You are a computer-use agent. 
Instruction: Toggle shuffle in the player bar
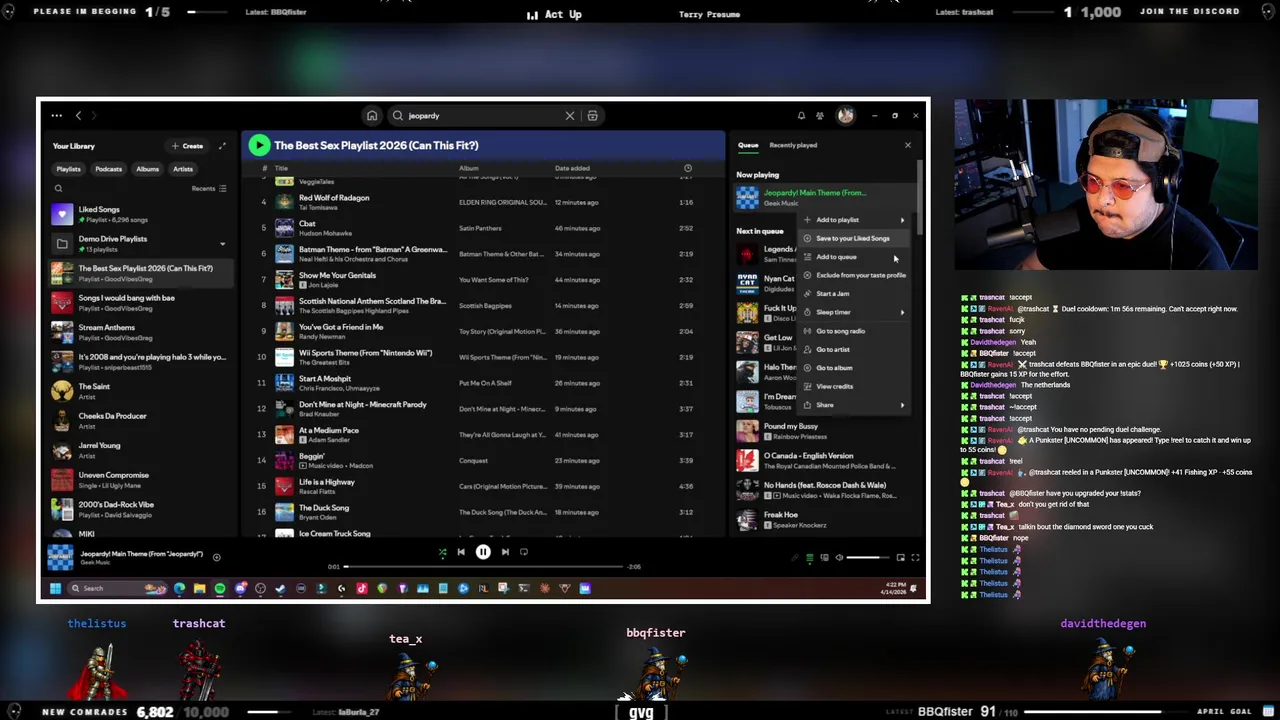[442, 552]
